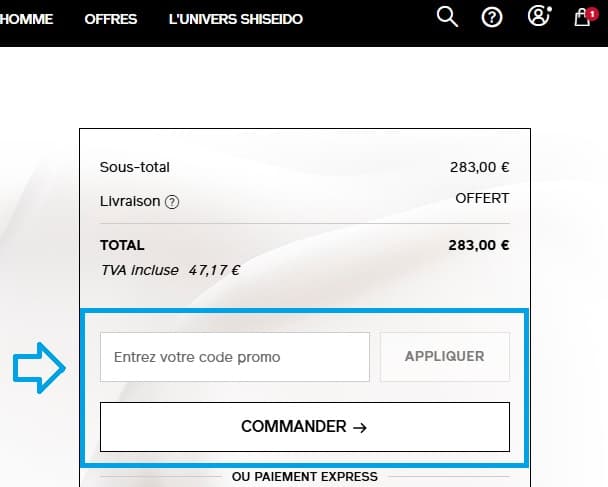Viewport: 608px width, 487px height.
Task: Open the HOMME menu
Action: point(27,19)
